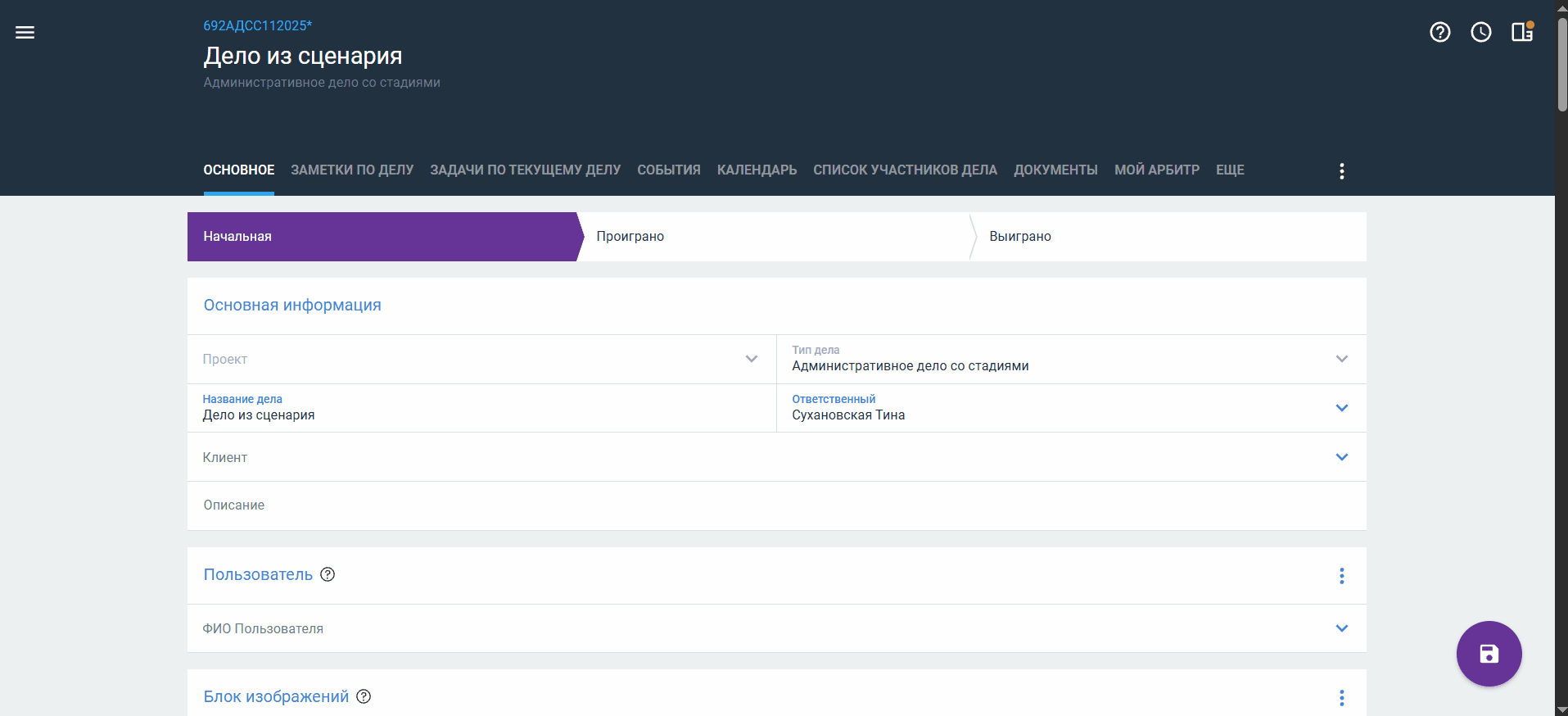Open three-dot menu of Блок изображений block
Screen dimensions: 1568x716
(1341, 697)
